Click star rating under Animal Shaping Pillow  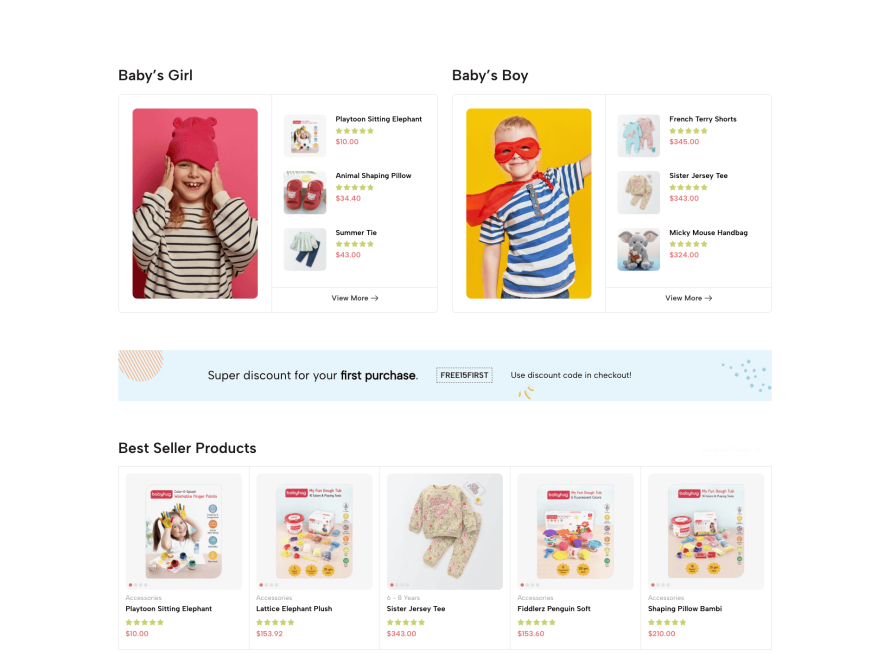[354, 187]
